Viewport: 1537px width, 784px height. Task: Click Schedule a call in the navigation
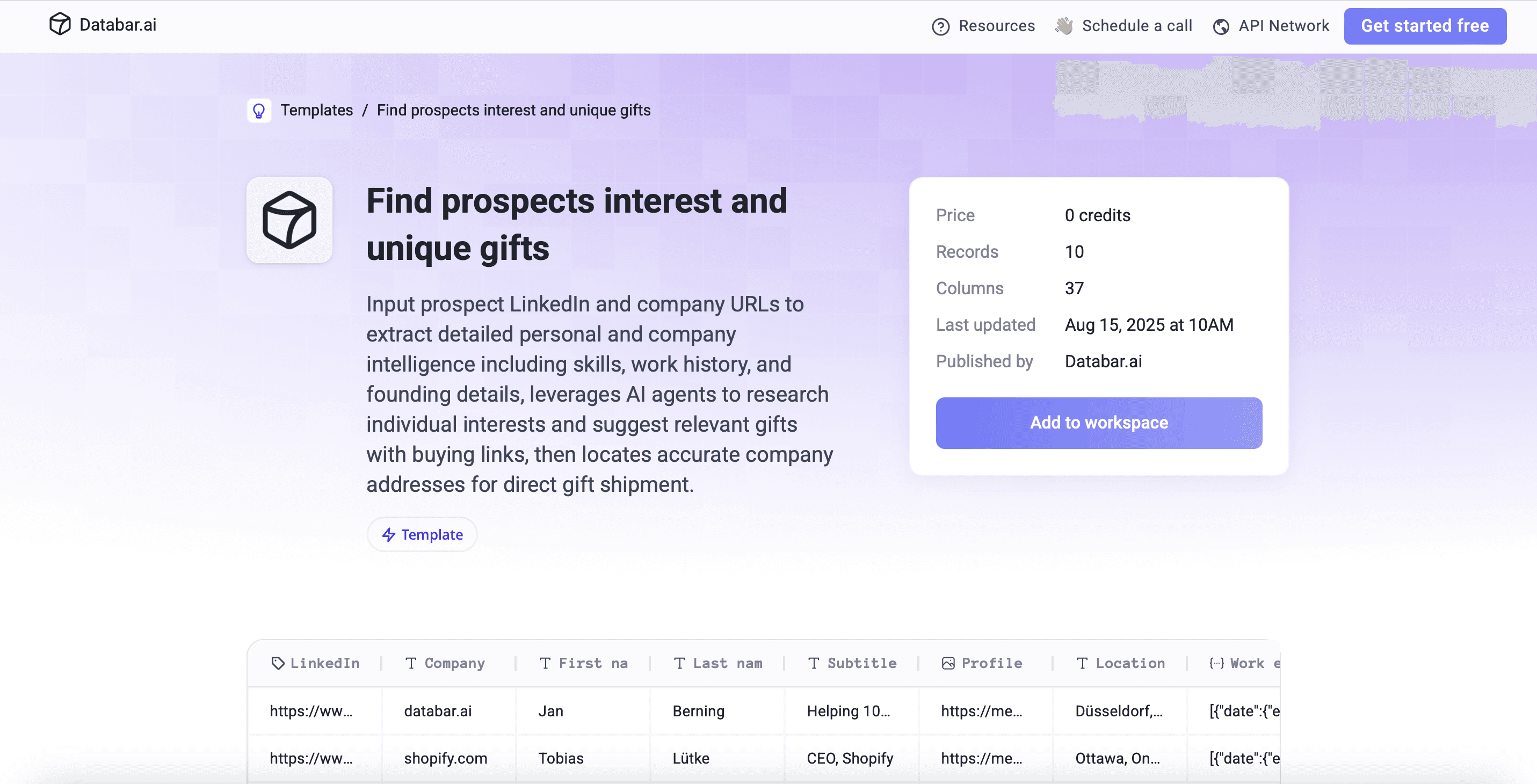pyautogui.click(x=1137, y=26)
